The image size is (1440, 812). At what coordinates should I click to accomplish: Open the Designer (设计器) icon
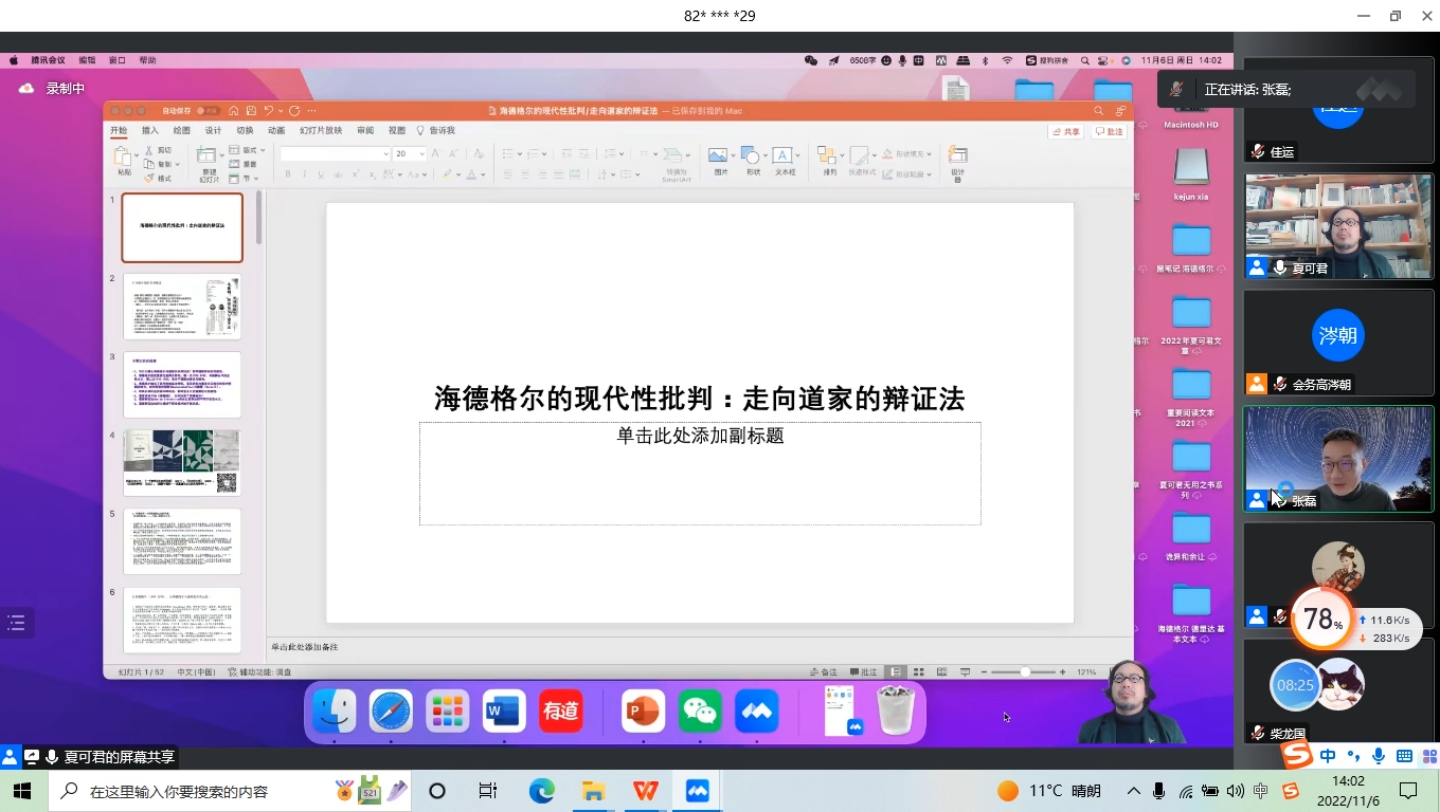(957, 154)
